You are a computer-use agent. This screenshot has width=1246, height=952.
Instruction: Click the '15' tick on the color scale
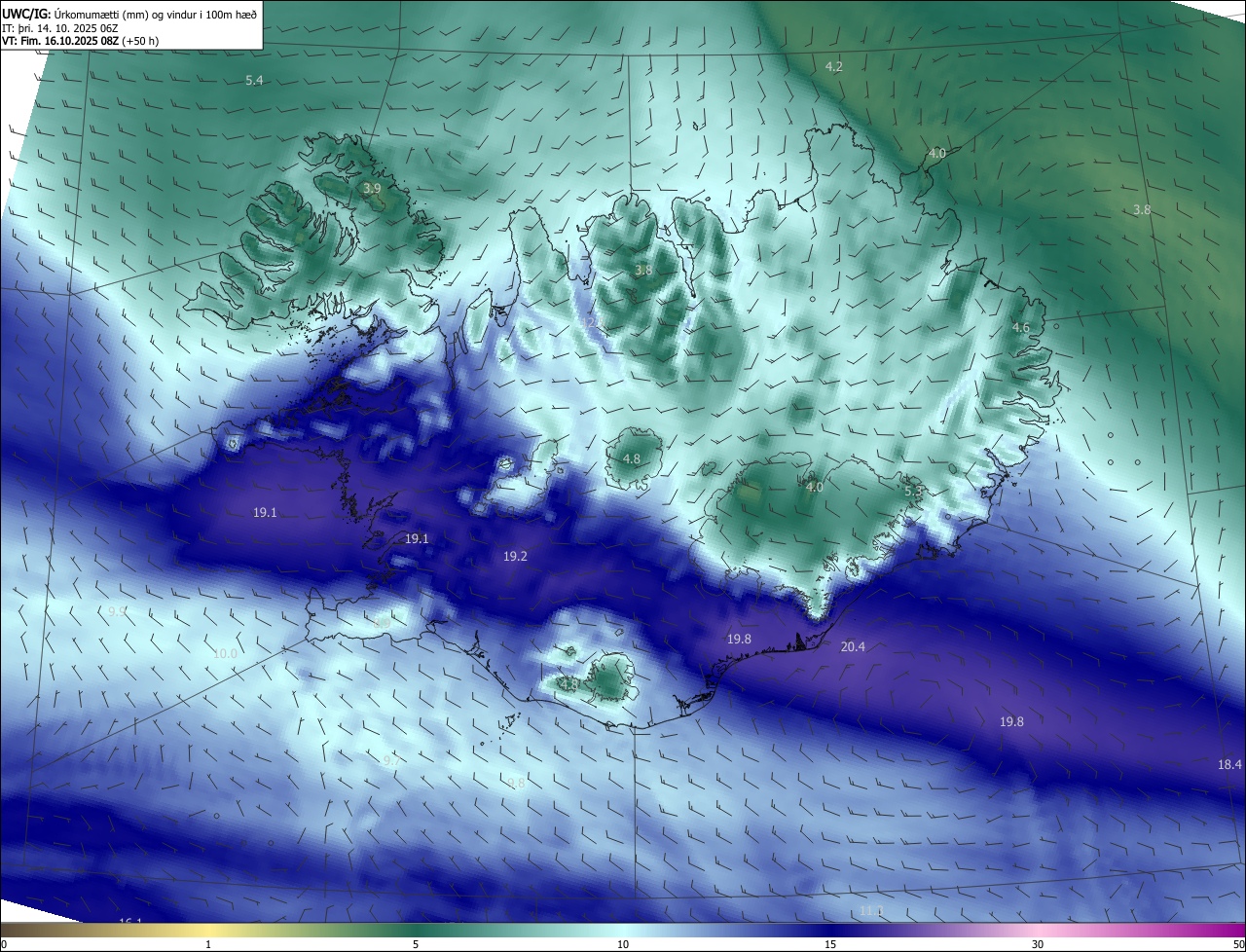click(830, 944)
